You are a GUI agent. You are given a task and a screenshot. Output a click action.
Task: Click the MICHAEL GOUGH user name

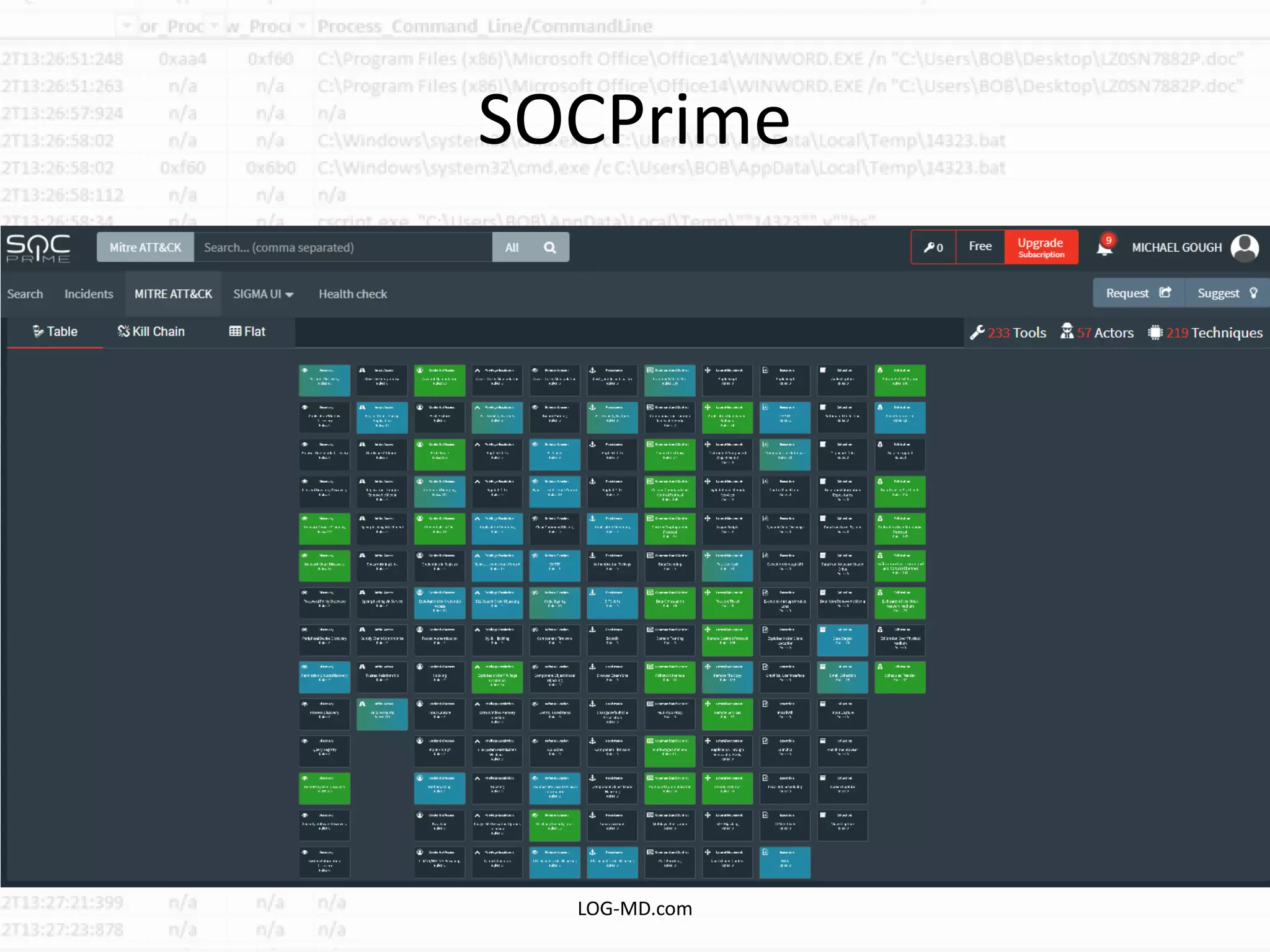point(1176,248)
